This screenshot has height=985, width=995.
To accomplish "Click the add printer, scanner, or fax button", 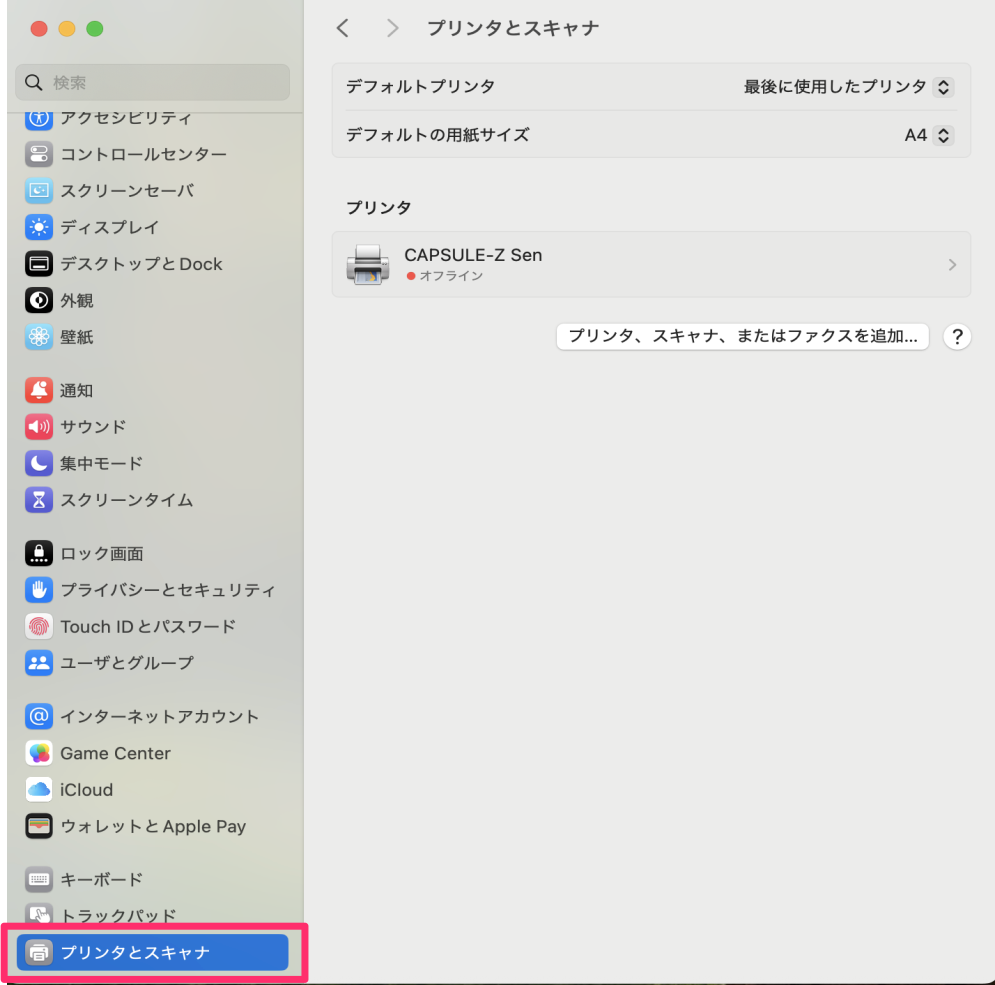I will tap(742, 337).
